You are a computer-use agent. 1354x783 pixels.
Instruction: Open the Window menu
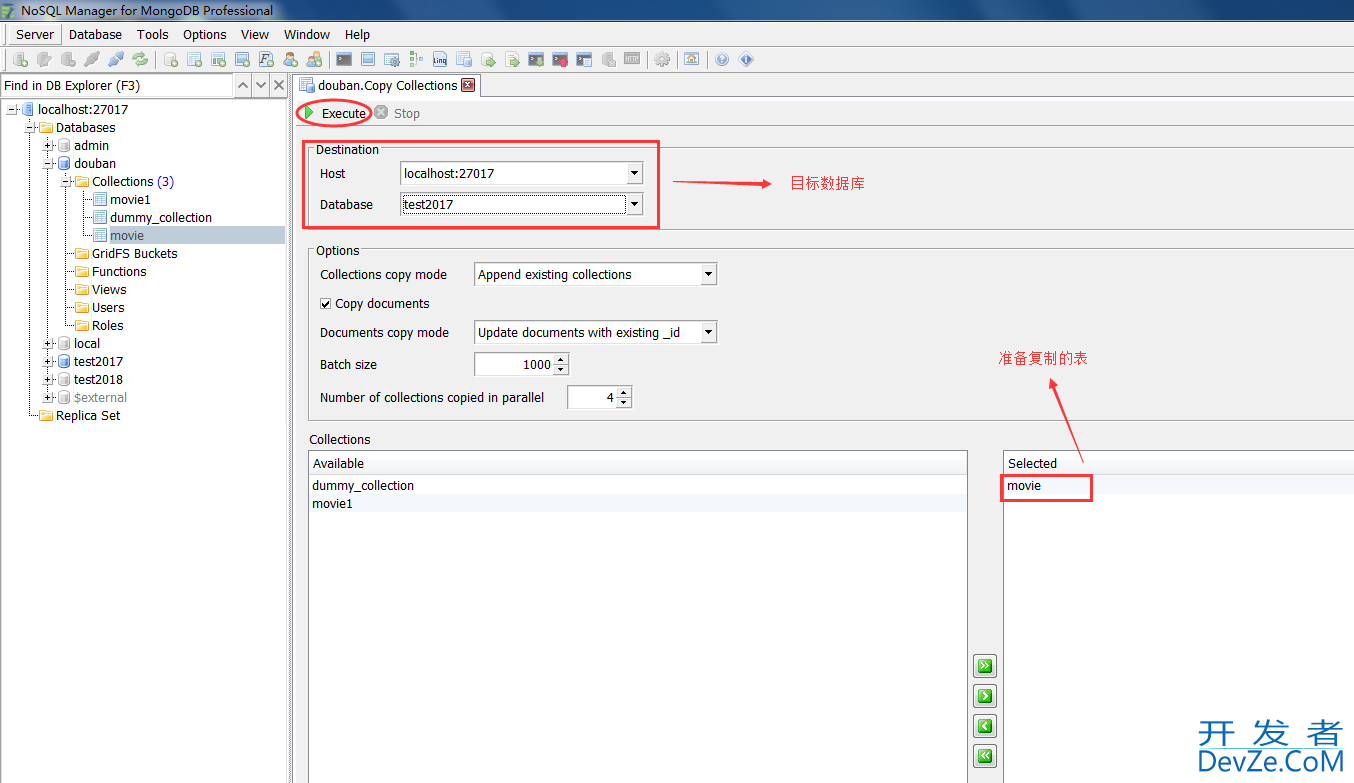307,34
